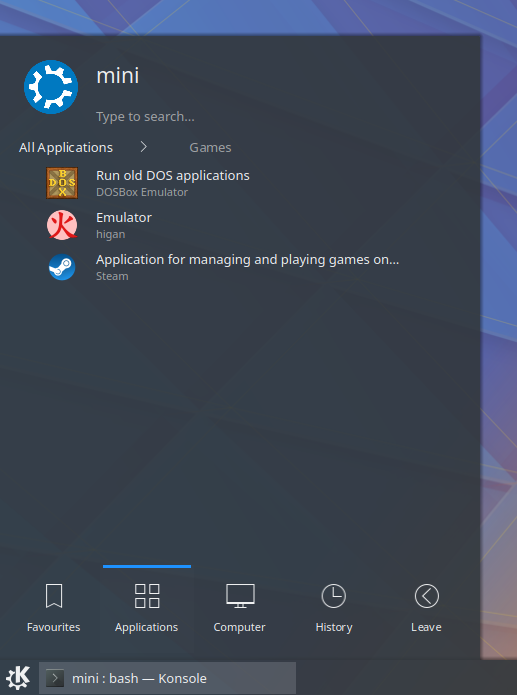
Task: Launch DOSBox Emulator via its crate icon
Action: click(62, 183)
